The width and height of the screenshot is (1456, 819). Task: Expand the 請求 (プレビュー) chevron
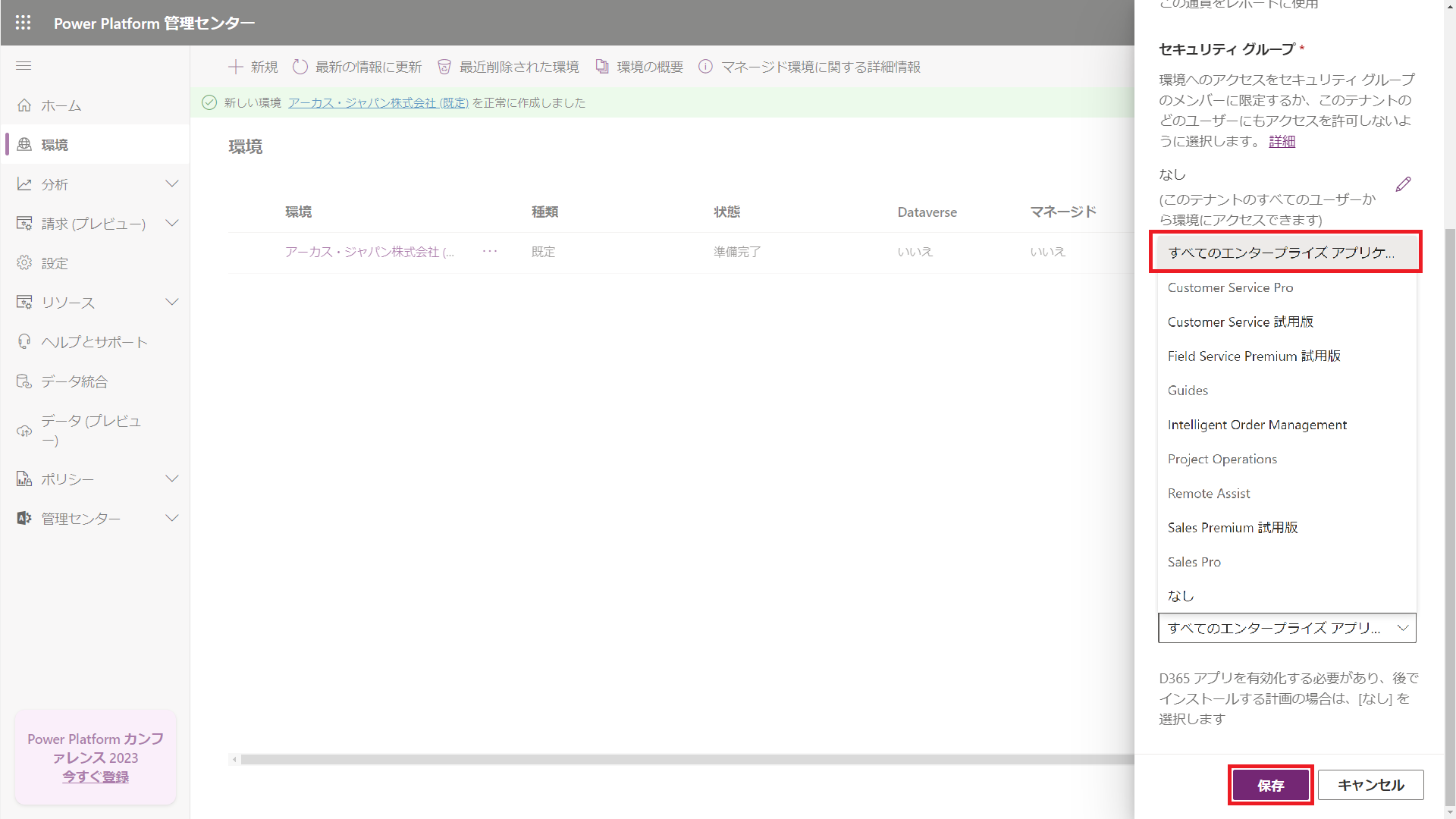click(x=172, y=223)
